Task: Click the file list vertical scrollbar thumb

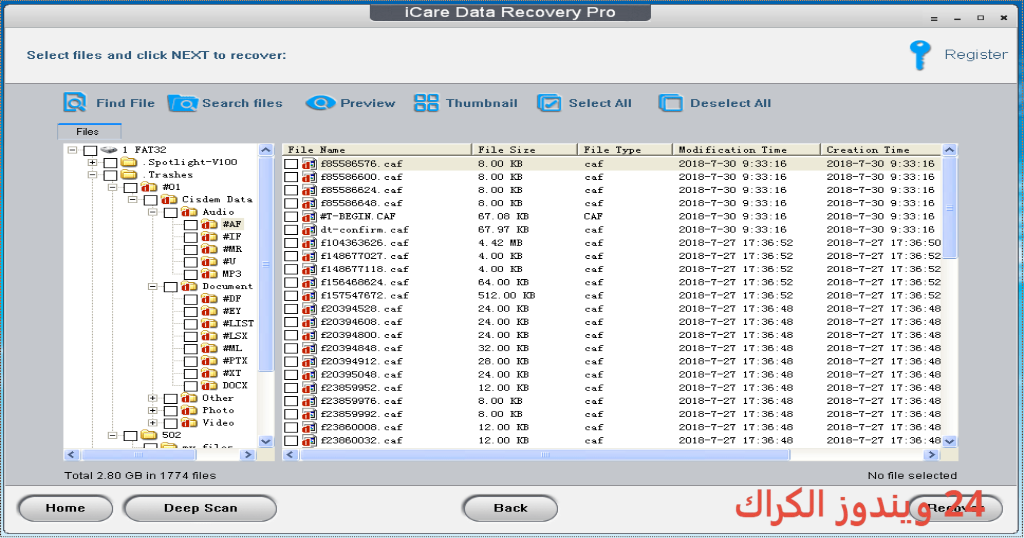Action: 950,208
